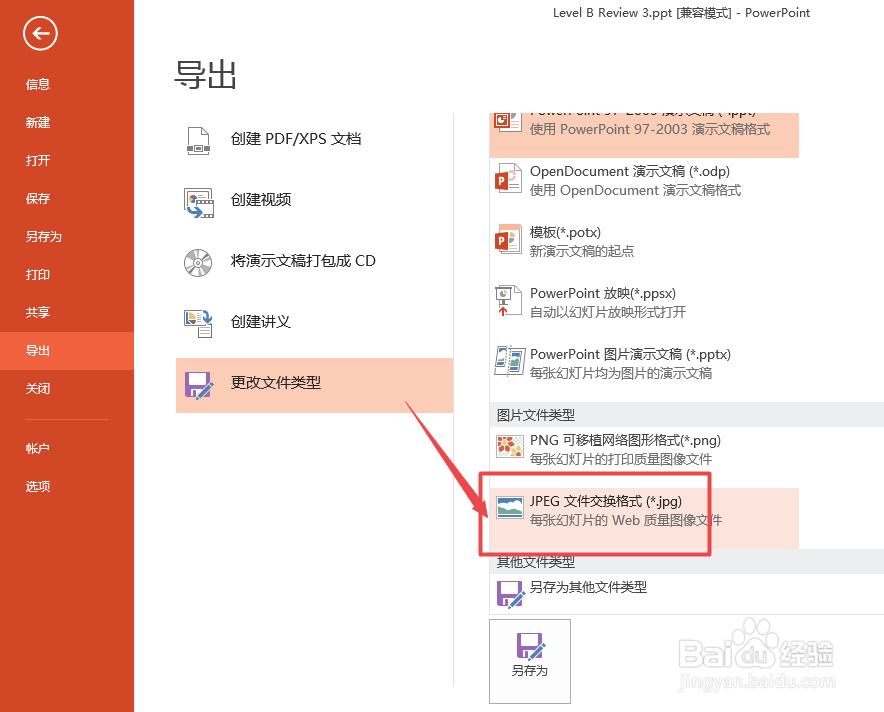Image resolution: width=884 pixels, height=712 pixels.
Task: Click the PowerPoint 放映 ppsx icon
Action: tap(508, 300)
